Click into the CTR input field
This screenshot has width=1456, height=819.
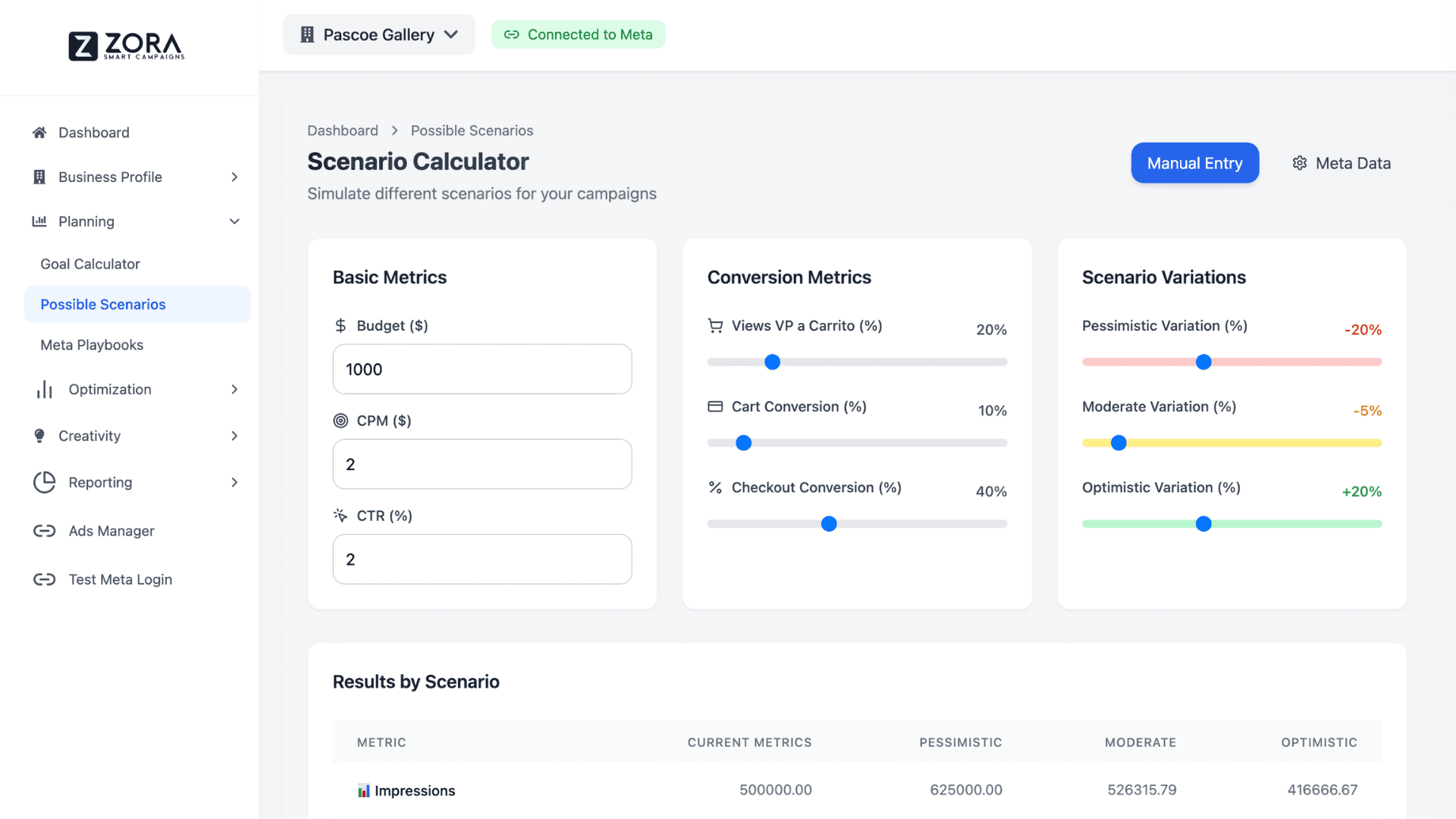point(482,560)
